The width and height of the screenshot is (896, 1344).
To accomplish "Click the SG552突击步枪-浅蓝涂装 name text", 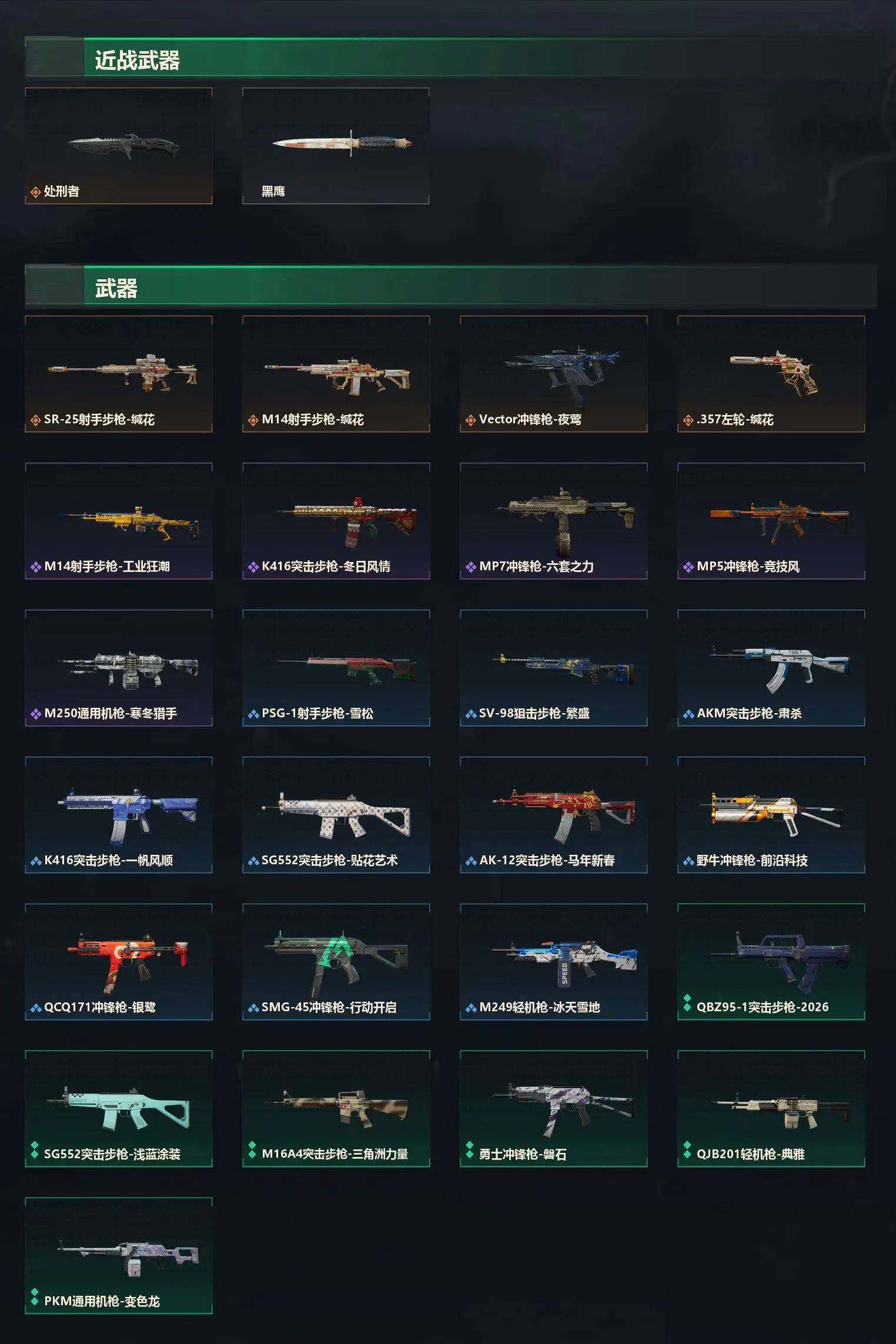I will pos(112,1154).
